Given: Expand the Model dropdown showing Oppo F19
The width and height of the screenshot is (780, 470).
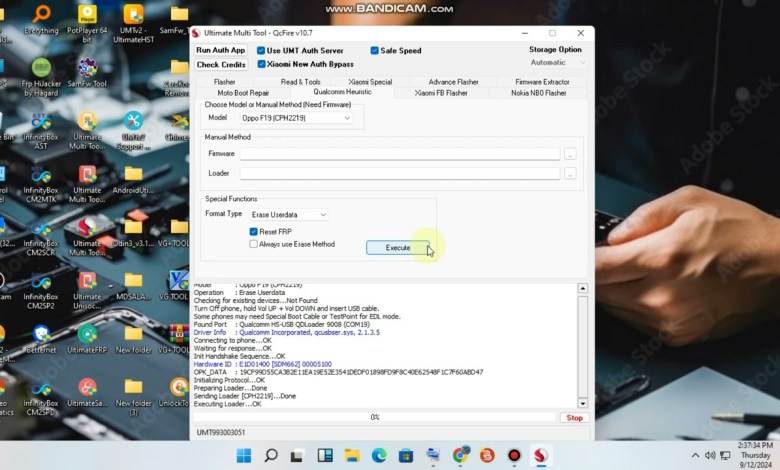Looking at the screenshot, I should click(296, 118).
